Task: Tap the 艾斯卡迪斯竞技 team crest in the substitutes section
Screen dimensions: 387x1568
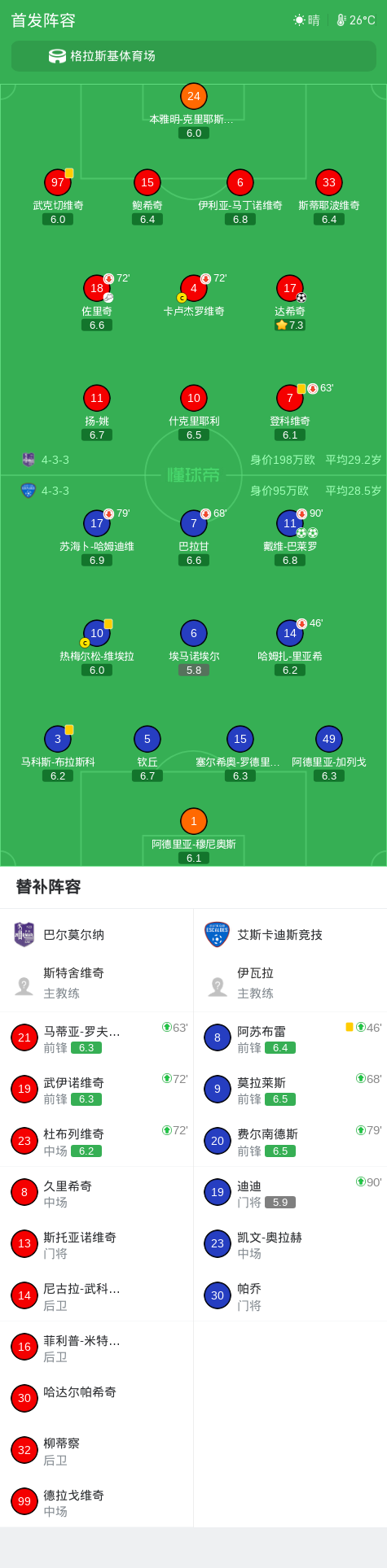Action: coord(217,934)
